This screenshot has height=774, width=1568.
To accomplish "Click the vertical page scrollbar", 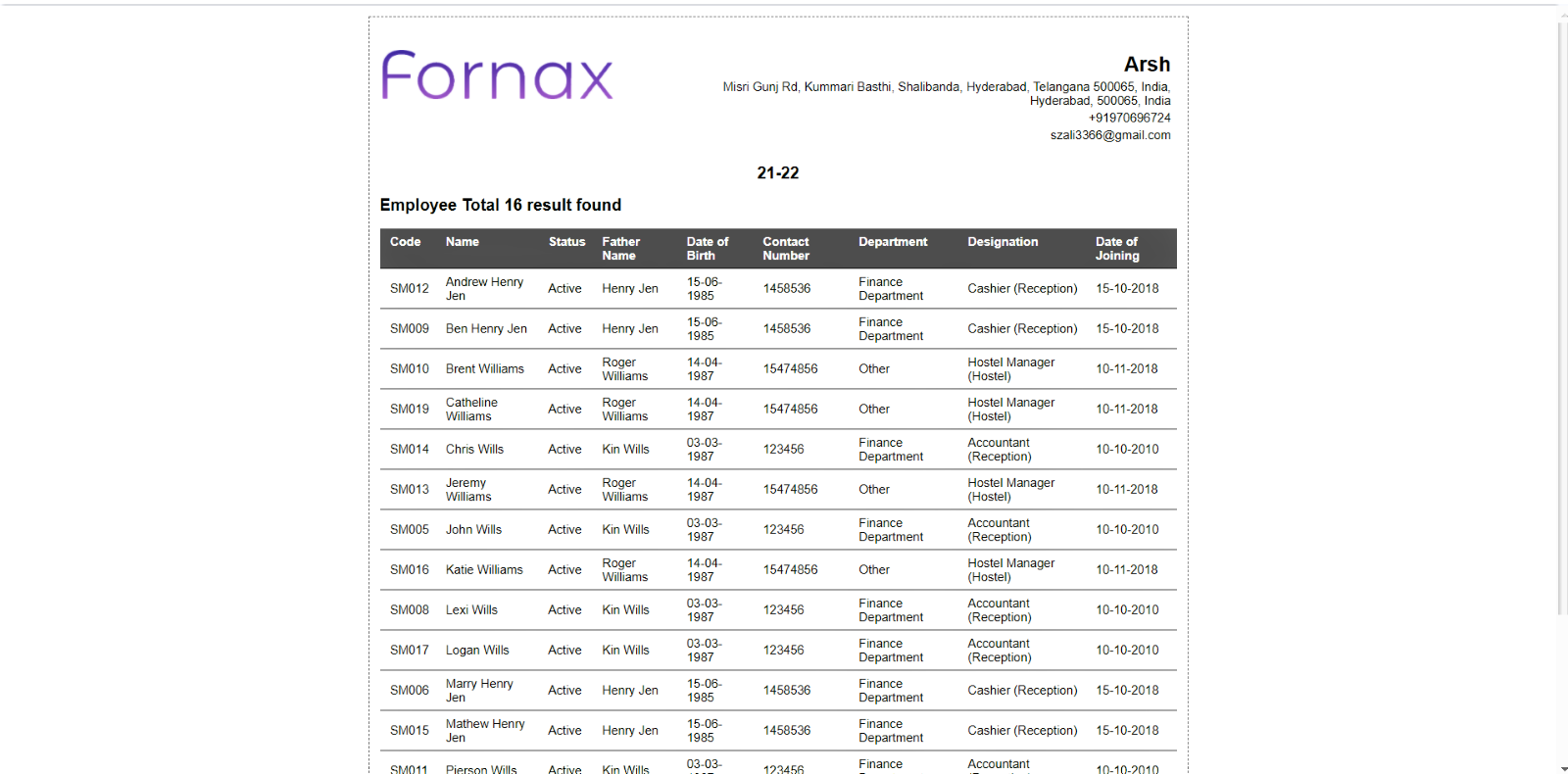I will (1563, 318).
